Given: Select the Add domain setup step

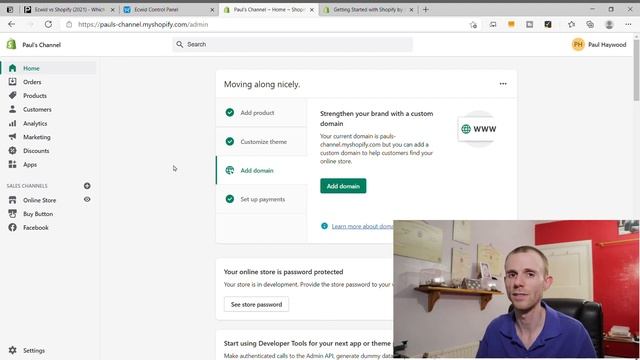Looking at the screenshot, I should pos(261,171).
